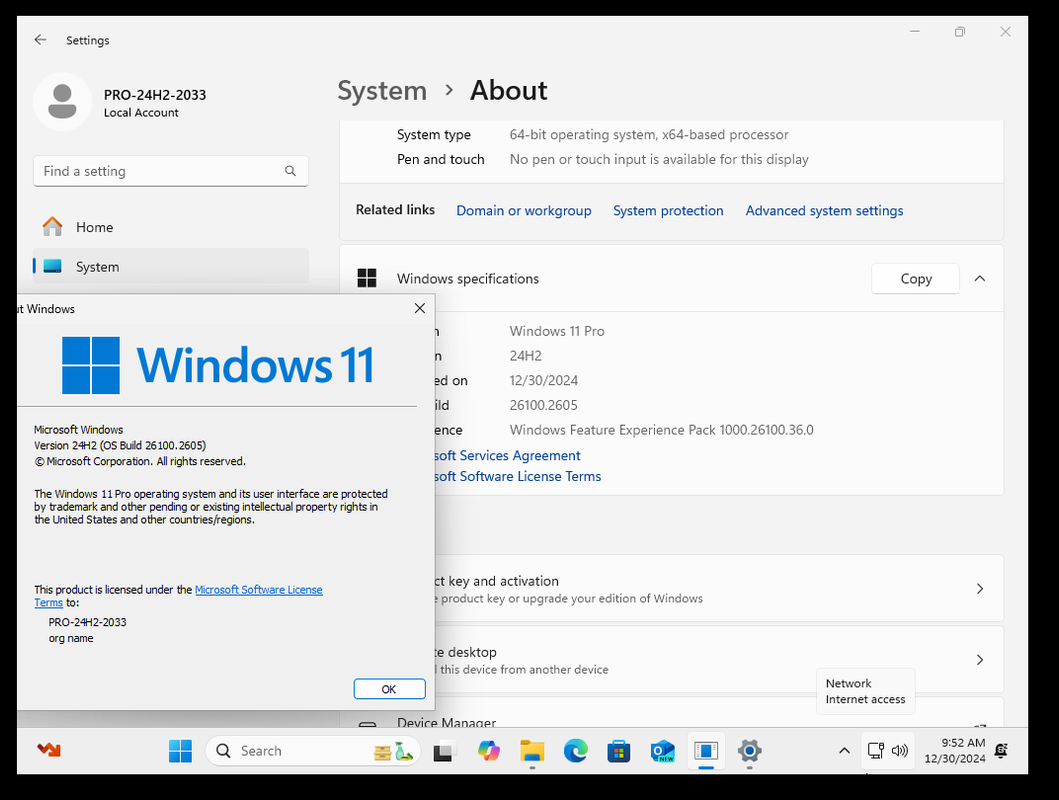
Task: Select the 12/30/2024 installed-on date value
Action: 544,381
